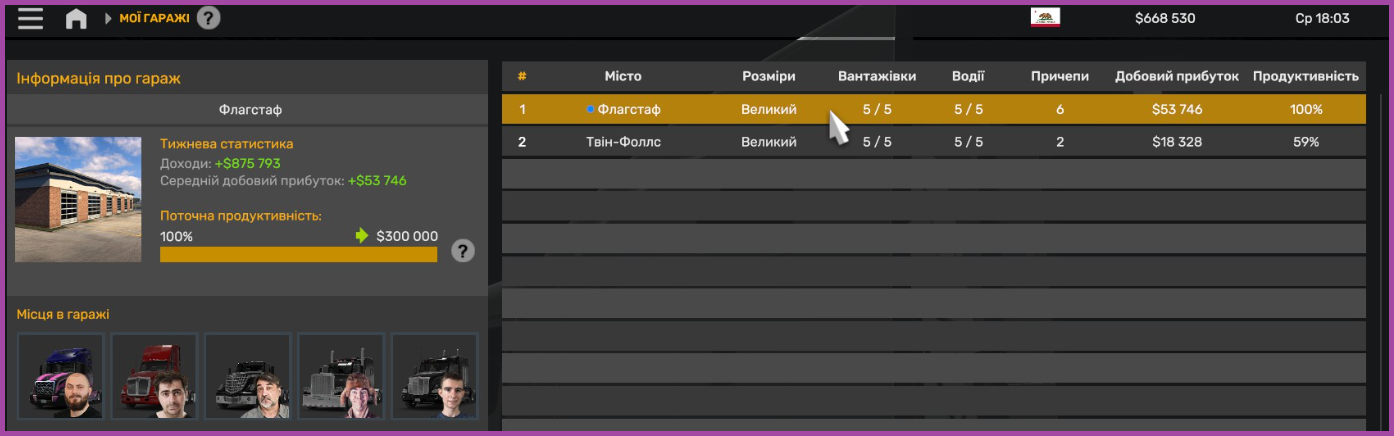Select the fourth driver slot with red-haired driver
This screenshot has width=1394, height=436.
pos(341,375)
